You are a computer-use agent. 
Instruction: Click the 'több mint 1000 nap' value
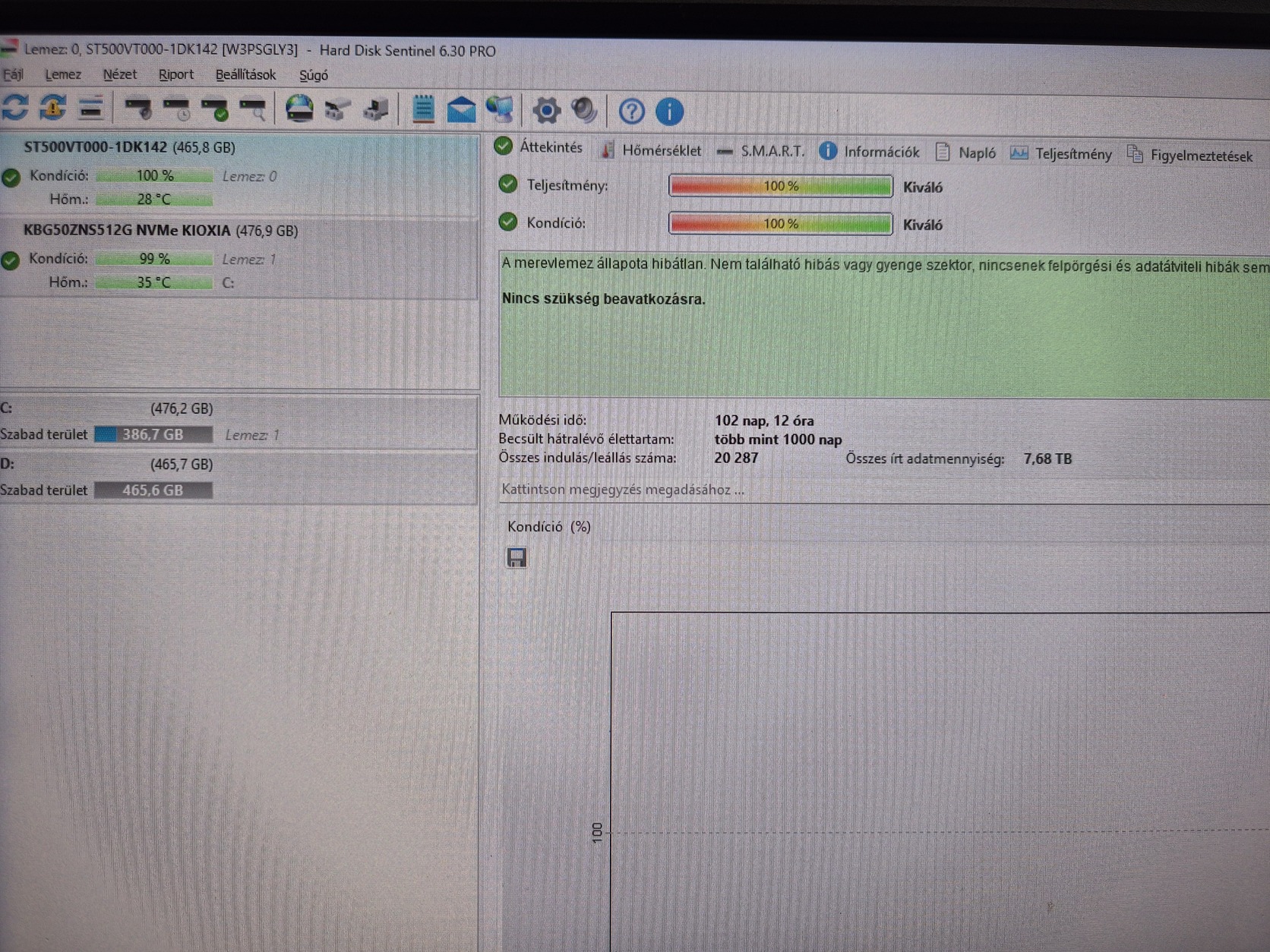[778, 440]
